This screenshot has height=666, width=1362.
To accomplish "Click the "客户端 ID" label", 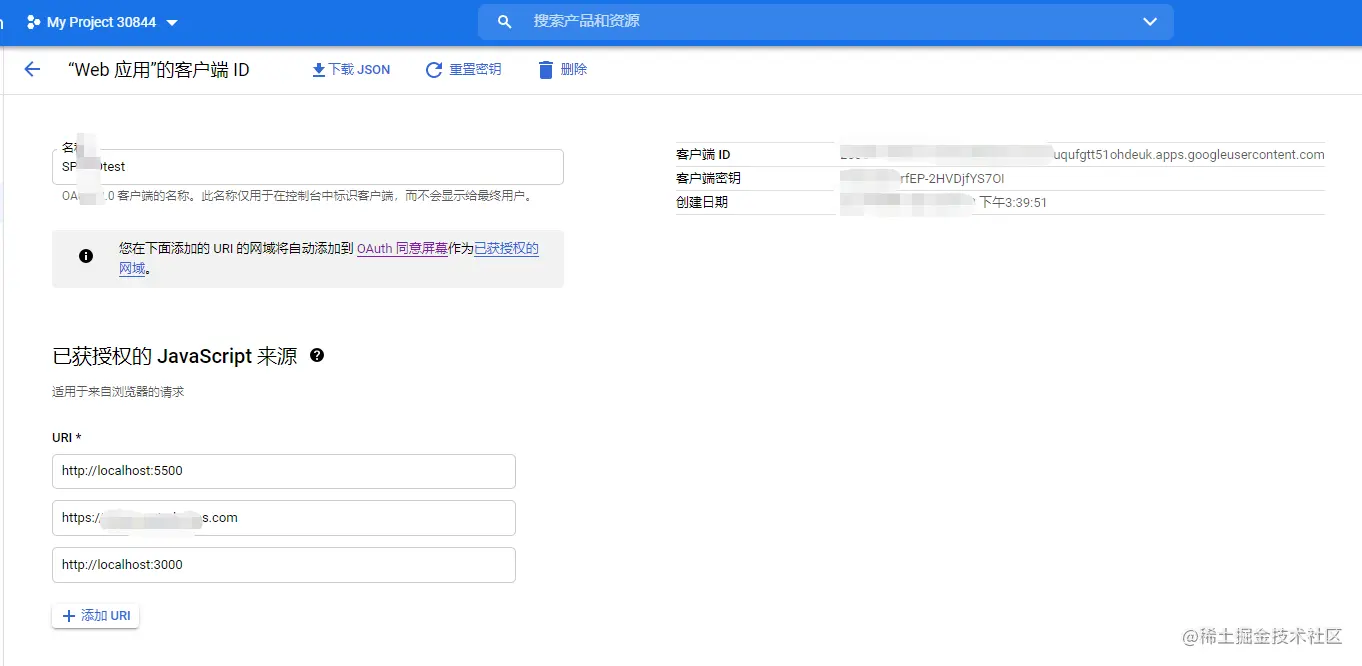I will point(703,154).
